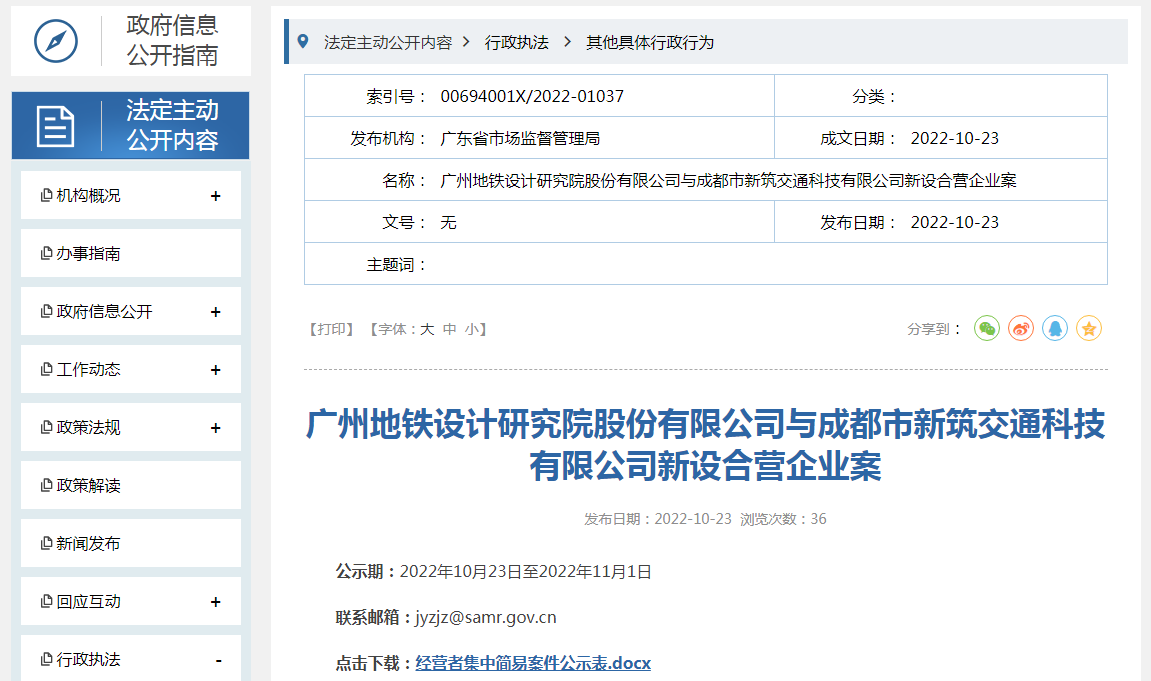
Task: Click the page icon beside 办事指南
Action: pyautogui.click(x=46, y=253)
